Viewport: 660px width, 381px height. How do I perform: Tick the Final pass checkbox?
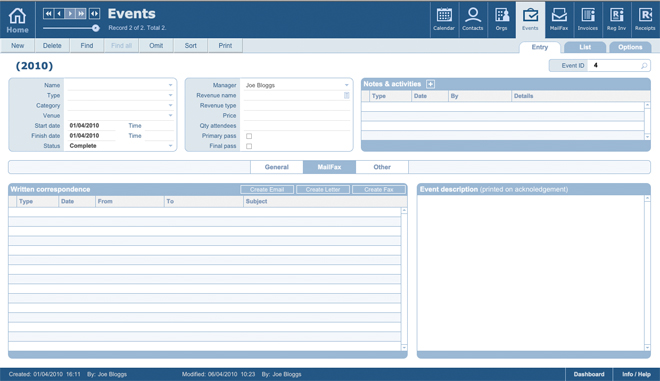(249, 146)
